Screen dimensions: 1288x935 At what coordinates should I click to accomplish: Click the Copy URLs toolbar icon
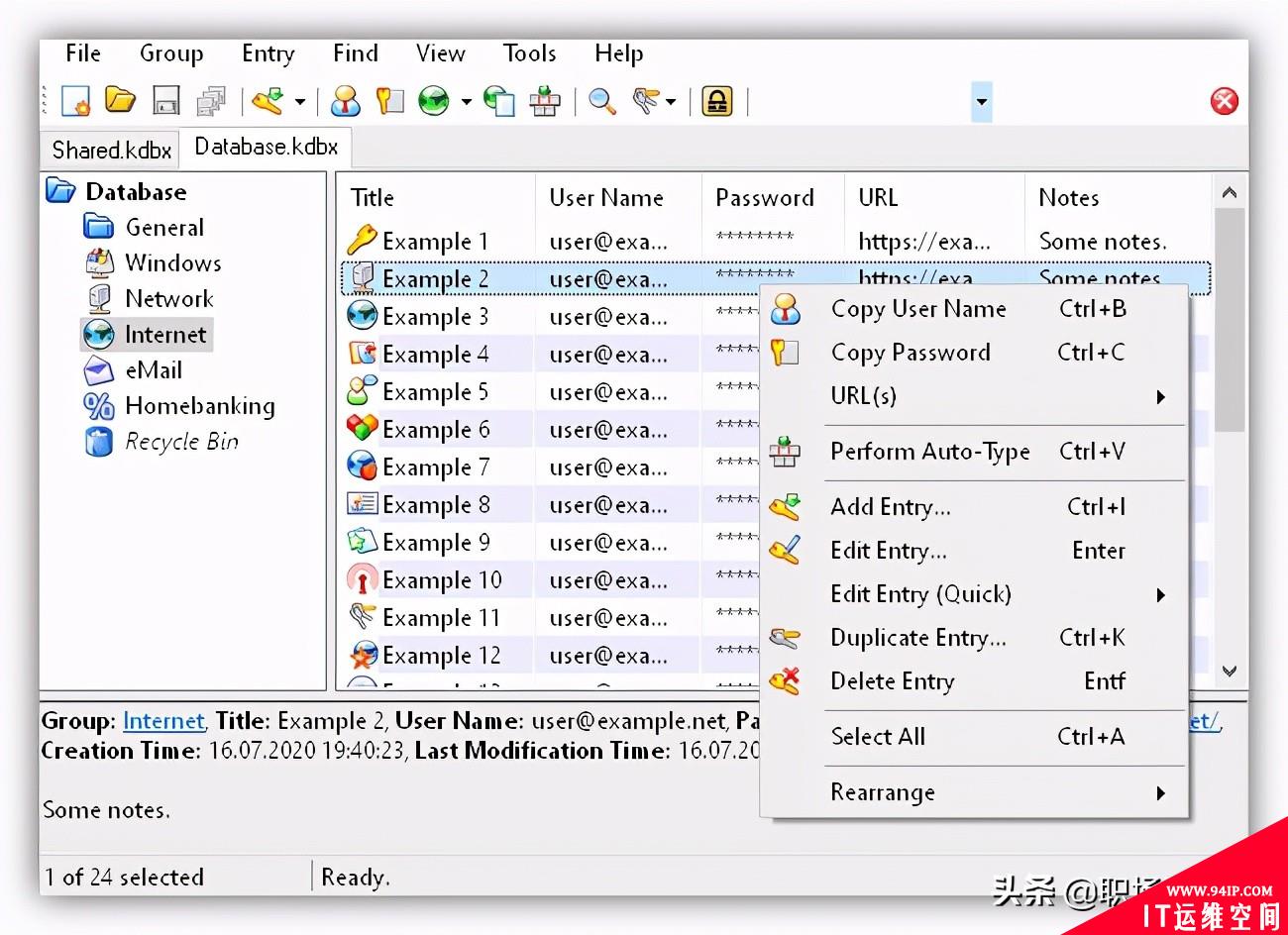[498, 101]
